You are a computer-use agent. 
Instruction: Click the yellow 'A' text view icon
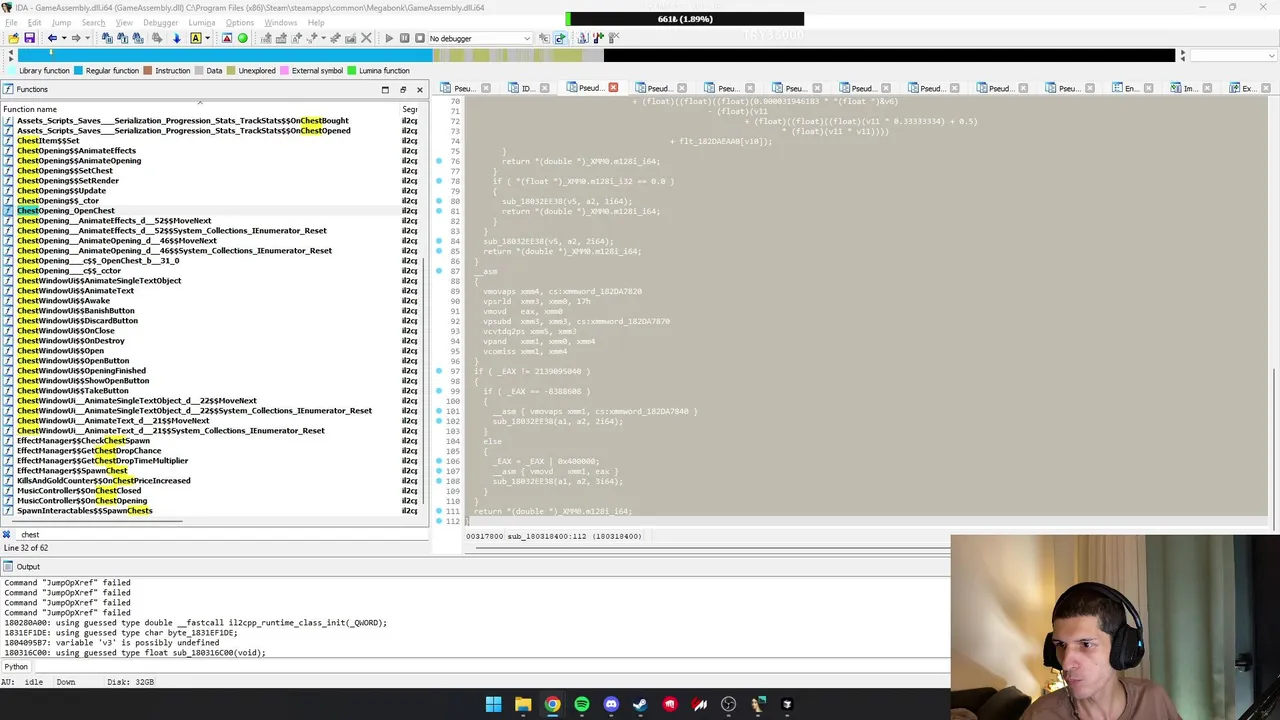pos(196,38)
